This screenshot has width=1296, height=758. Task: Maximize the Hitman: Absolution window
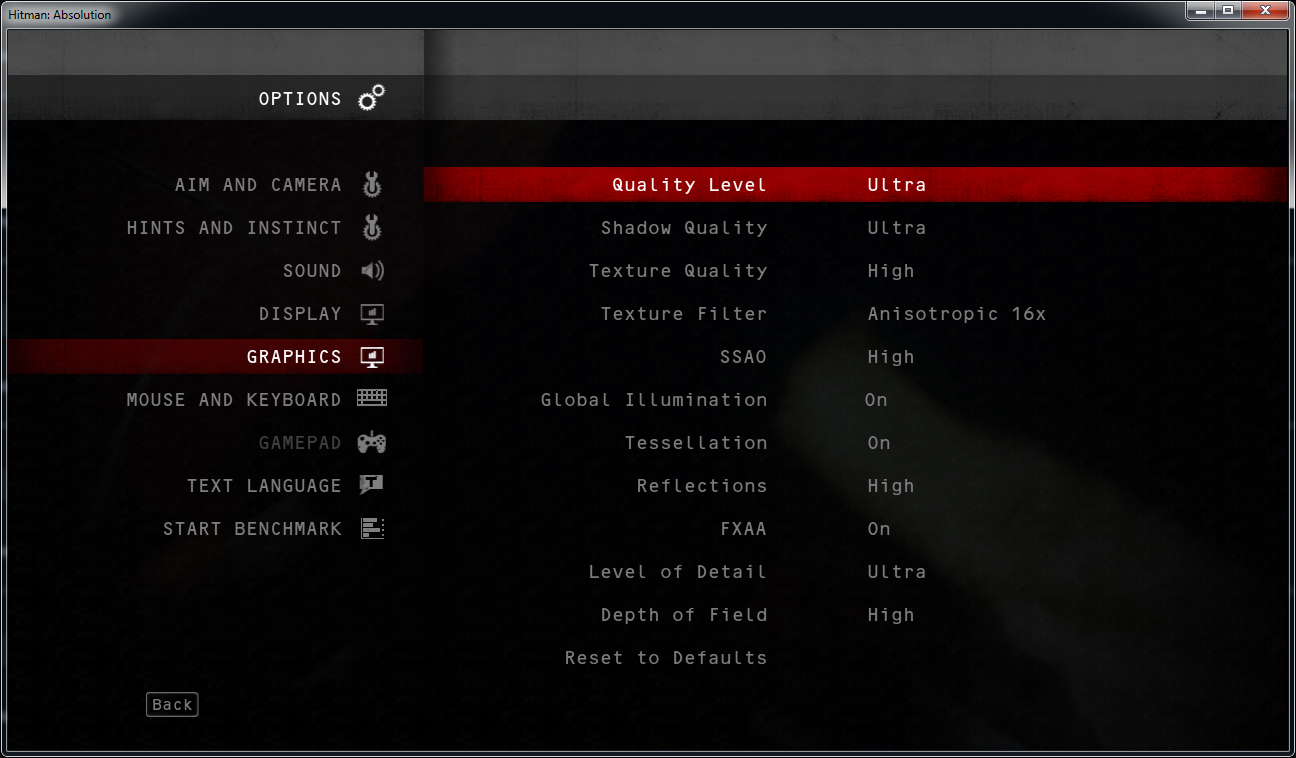coord(1227,11)
